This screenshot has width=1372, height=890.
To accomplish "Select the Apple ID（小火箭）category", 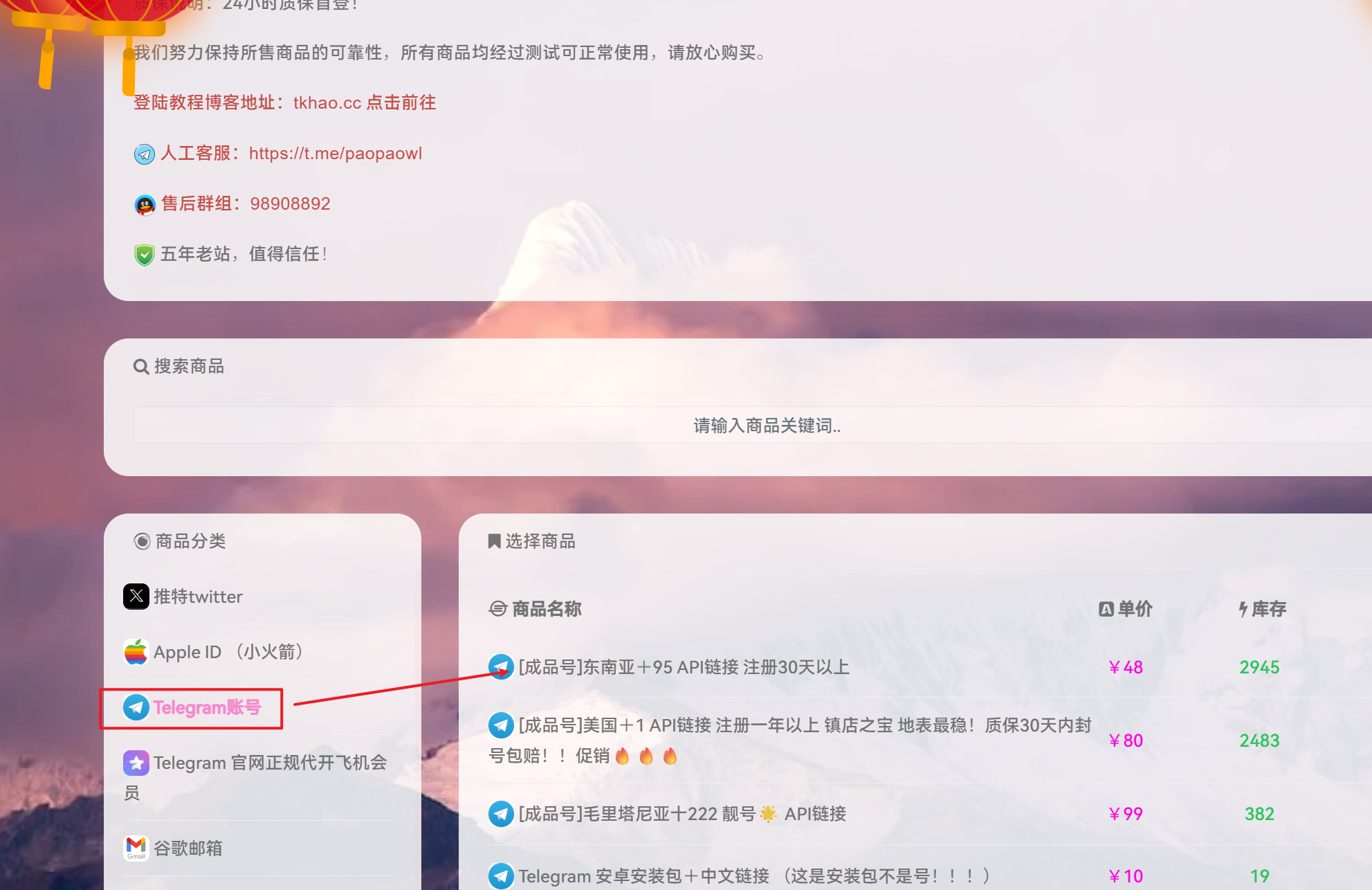I will [x=213, y=652].
